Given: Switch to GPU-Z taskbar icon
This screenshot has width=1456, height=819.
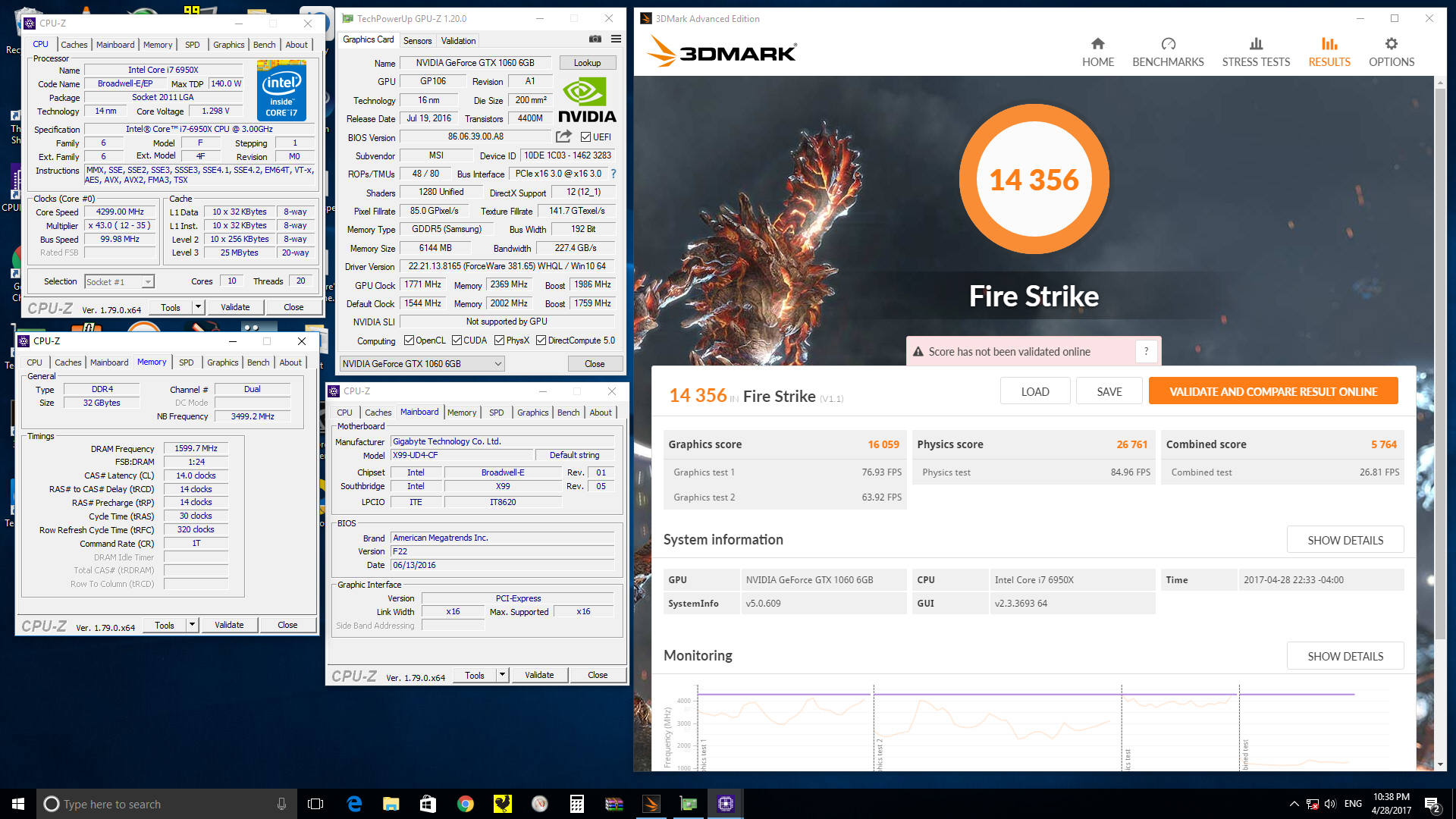Looking at the screenshot, I should pyautogui.click(x=689, y=804).
